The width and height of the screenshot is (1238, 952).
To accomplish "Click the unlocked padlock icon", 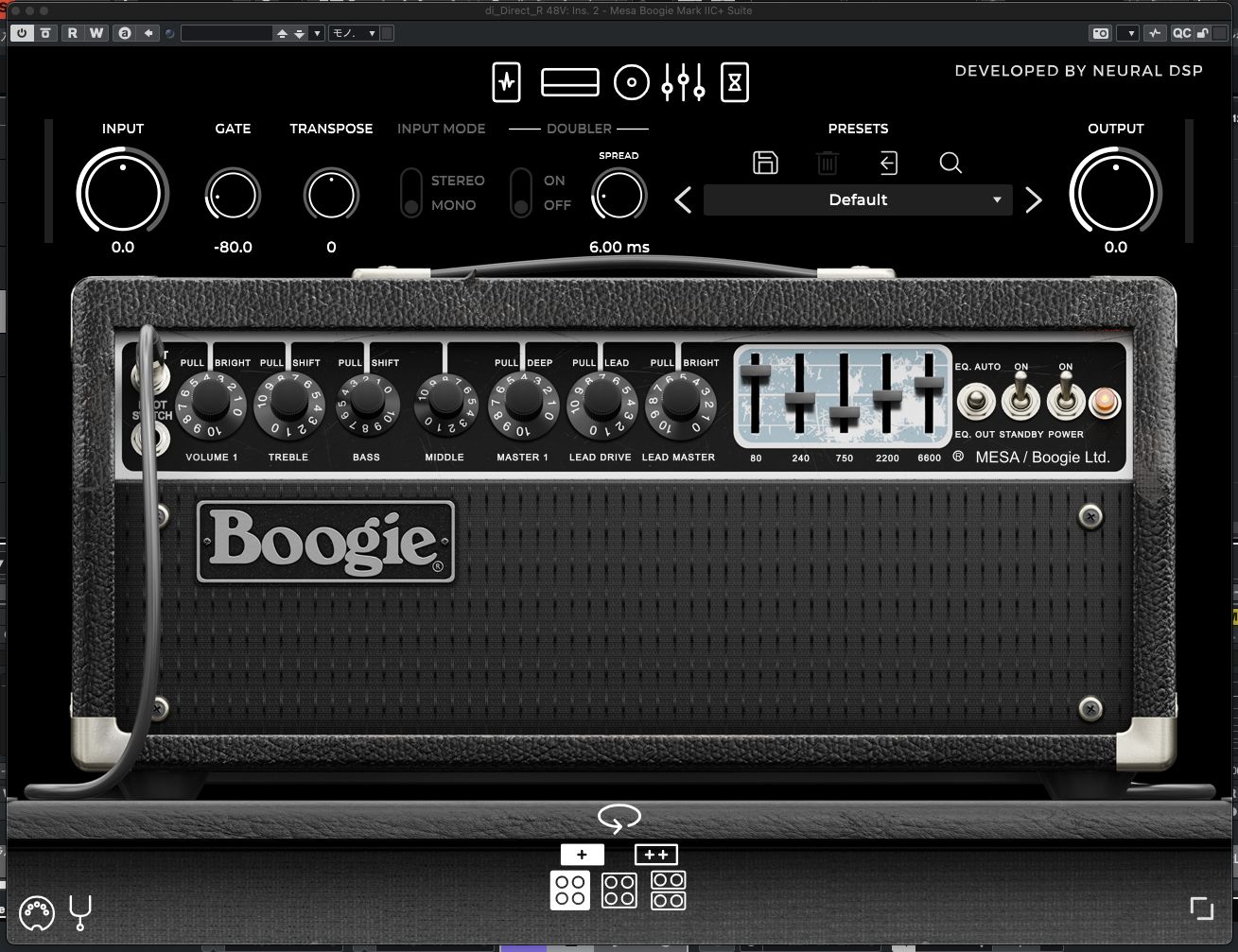I will [1202, 33].
